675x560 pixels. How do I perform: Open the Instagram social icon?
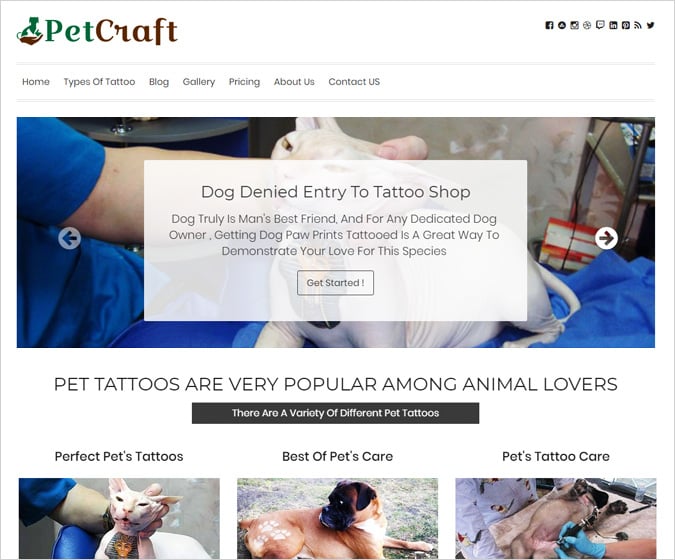(x=575, y=25)
